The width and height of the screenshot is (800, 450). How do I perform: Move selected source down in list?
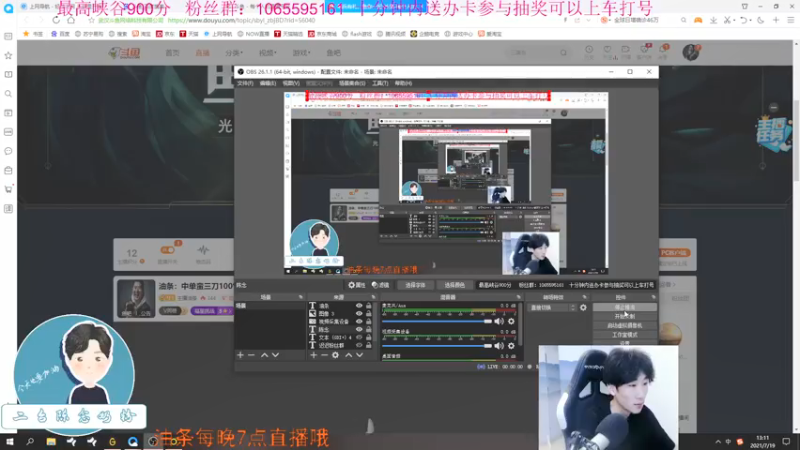360,355
